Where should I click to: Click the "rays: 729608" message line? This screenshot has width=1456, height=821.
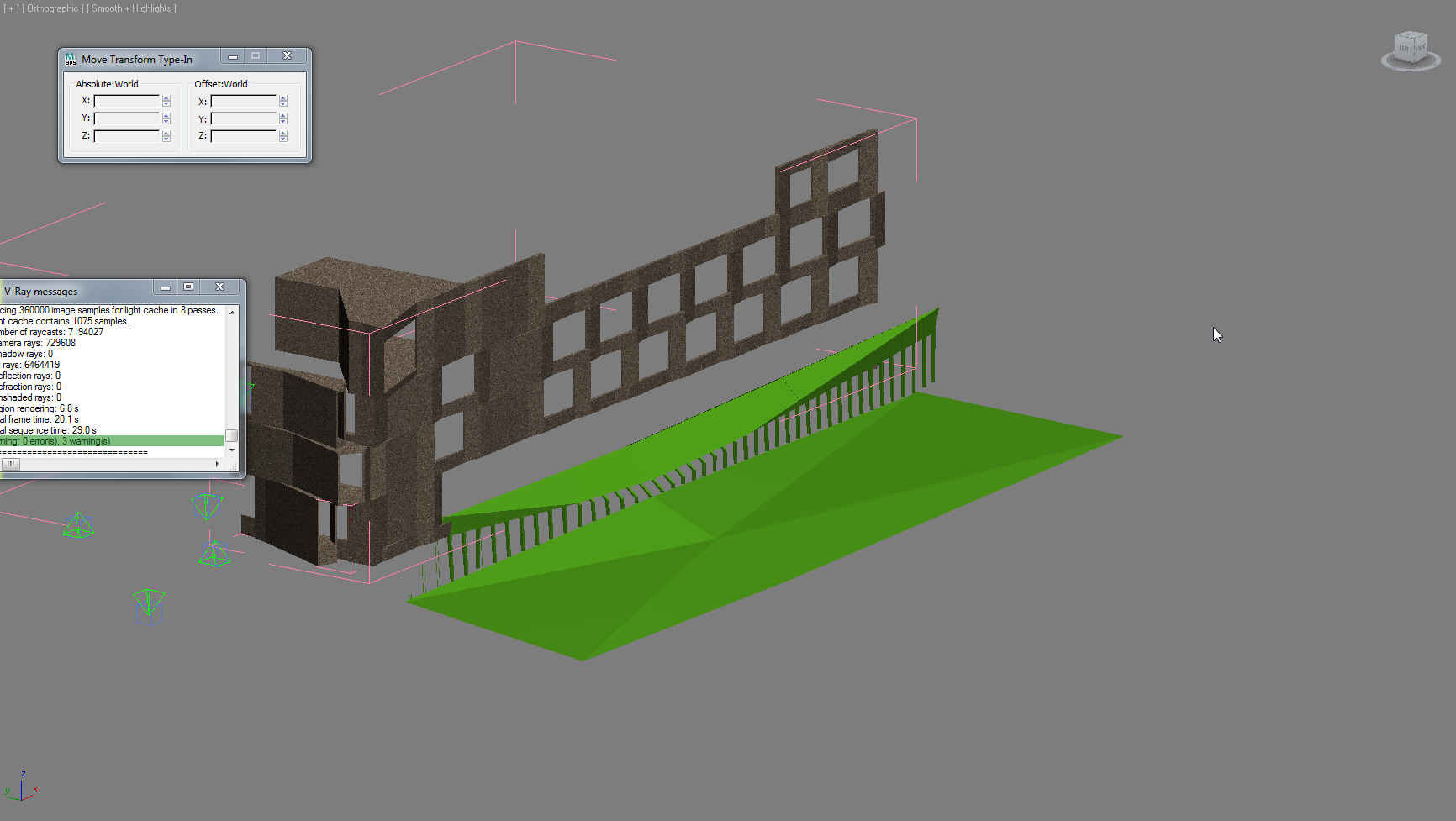[38, 343]
